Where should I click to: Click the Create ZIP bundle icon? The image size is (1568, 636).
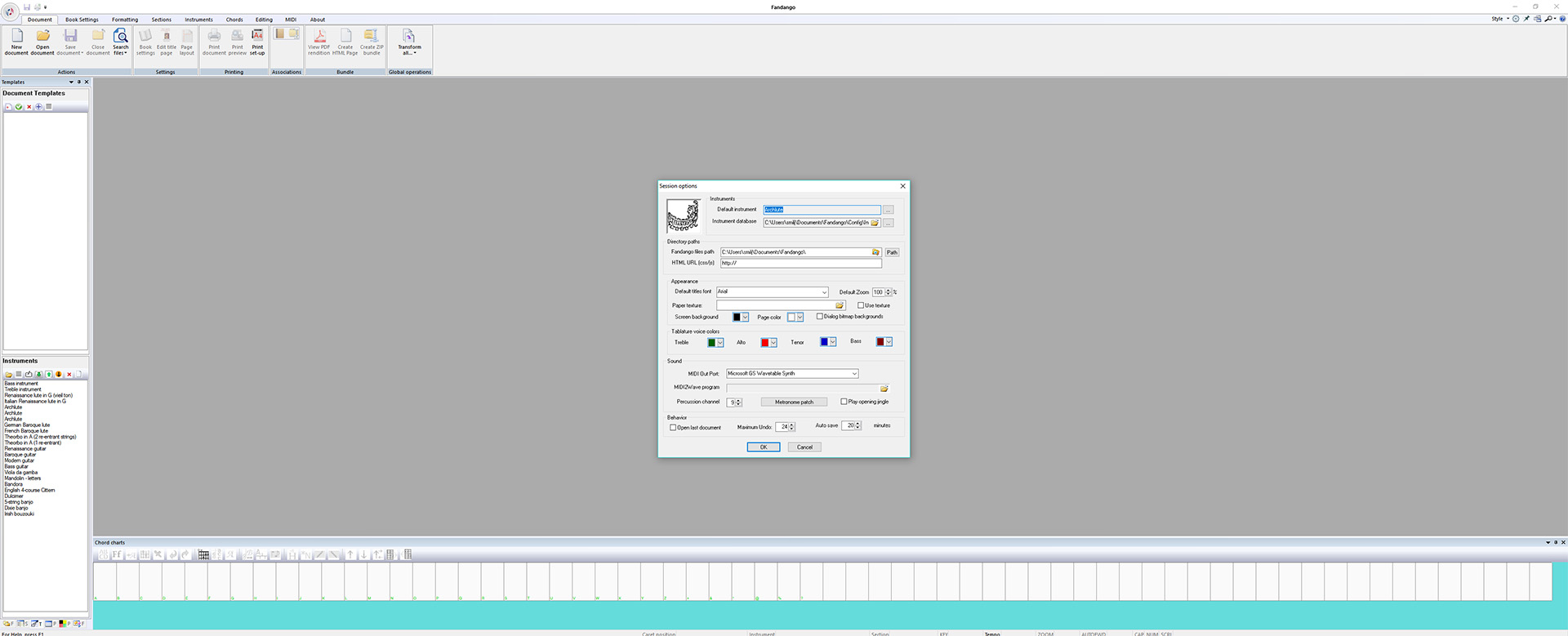pos(372,37)
